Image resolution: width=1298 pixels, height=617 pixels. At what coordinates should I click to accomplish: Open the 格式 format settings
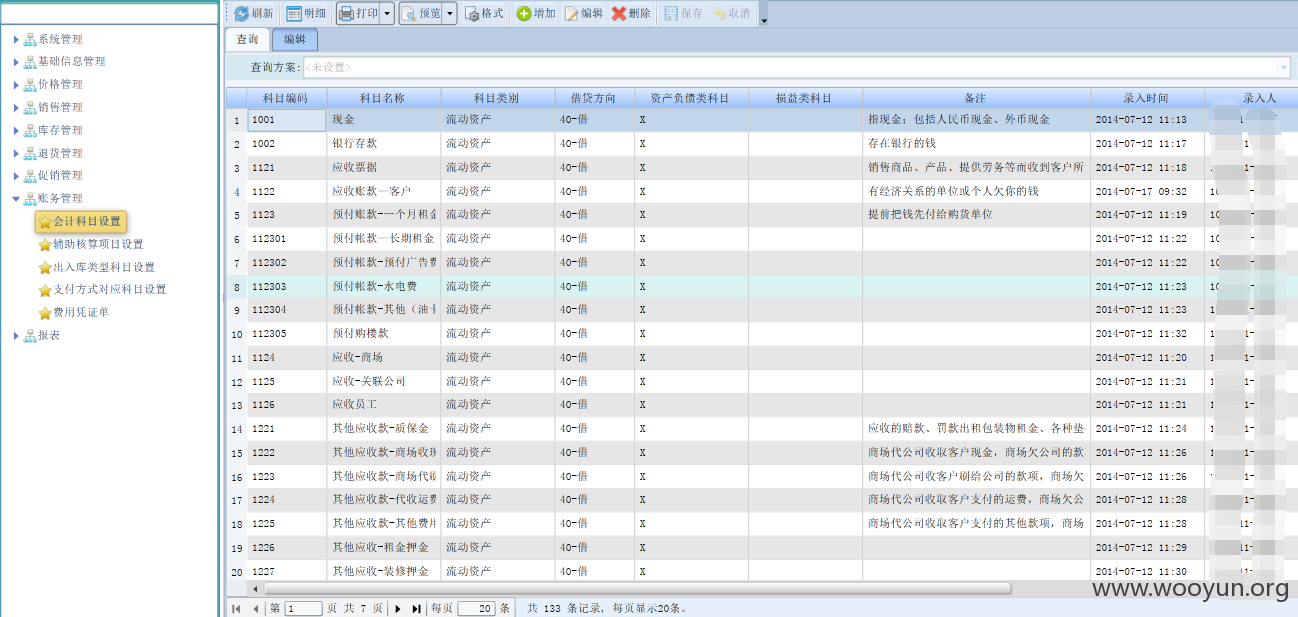484,14
